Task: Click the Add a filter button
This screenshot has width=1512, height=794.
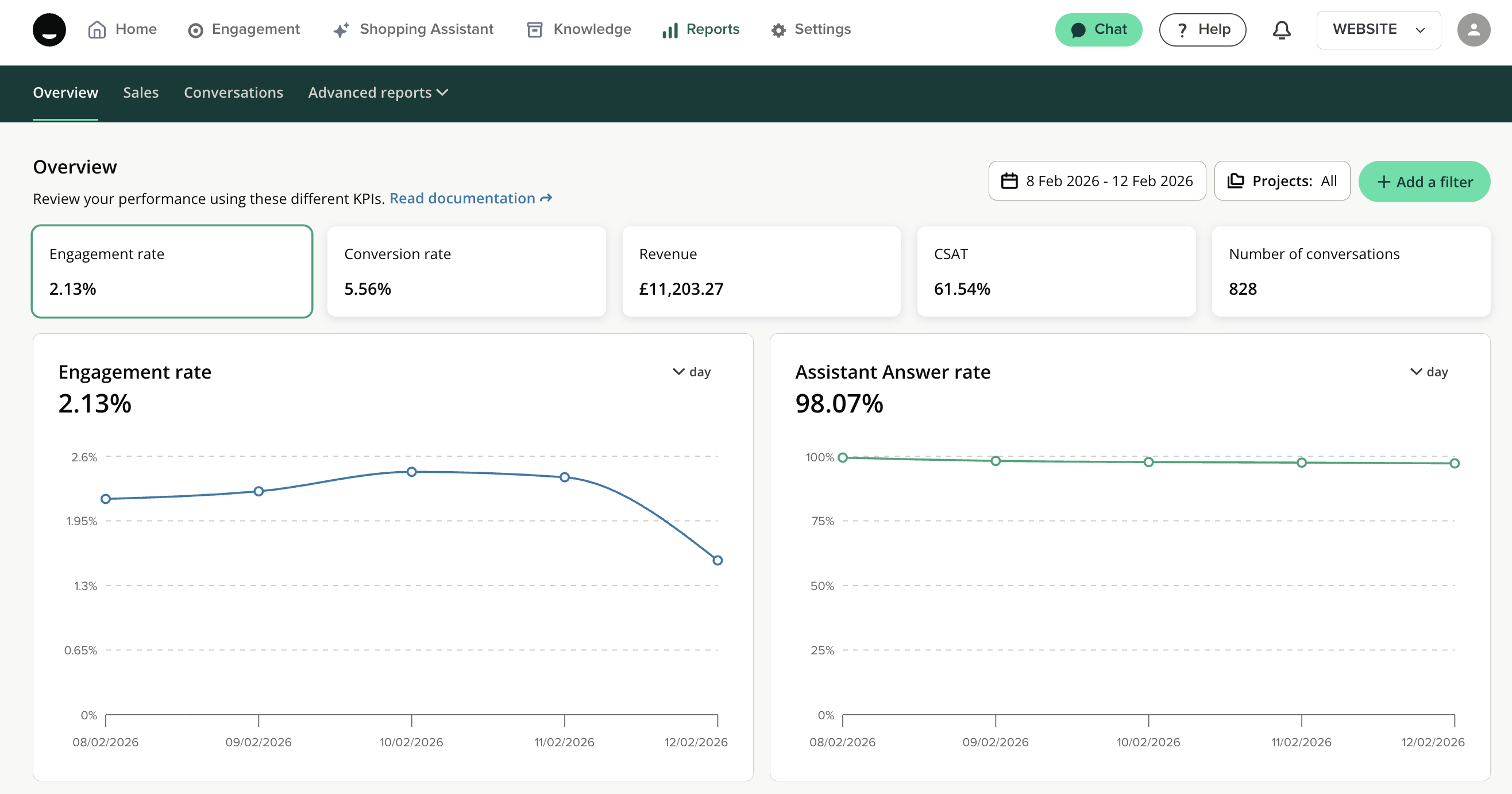Action: coord(1424,182)
